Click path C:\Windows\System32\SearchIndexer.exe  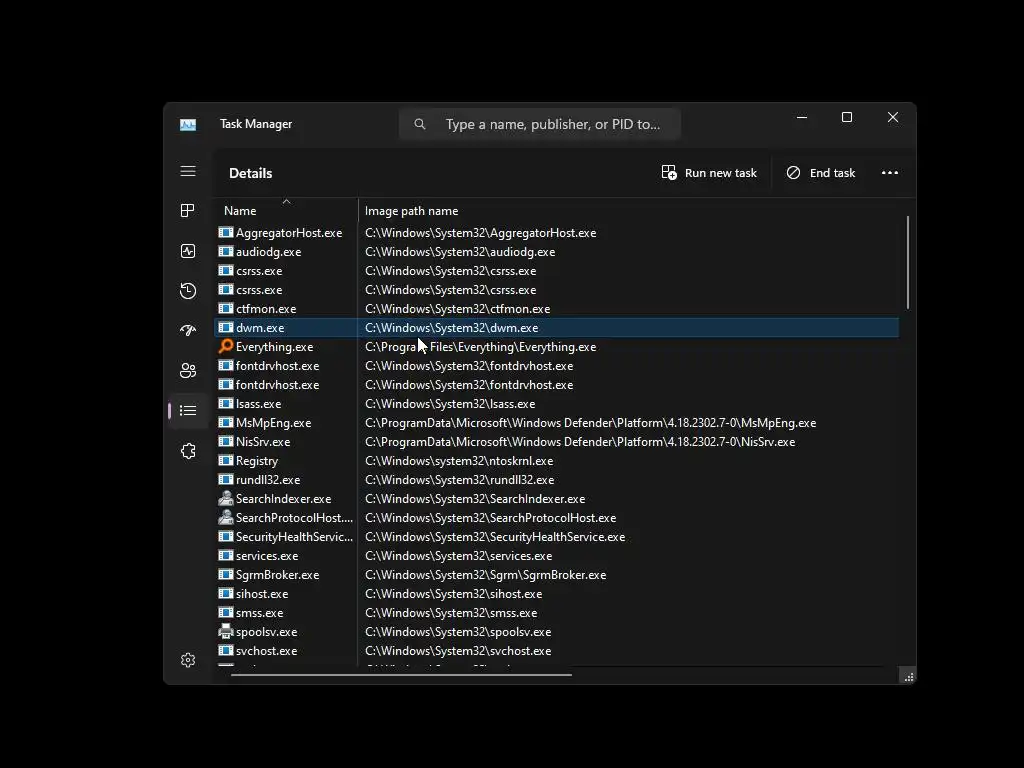coord(475,499)
